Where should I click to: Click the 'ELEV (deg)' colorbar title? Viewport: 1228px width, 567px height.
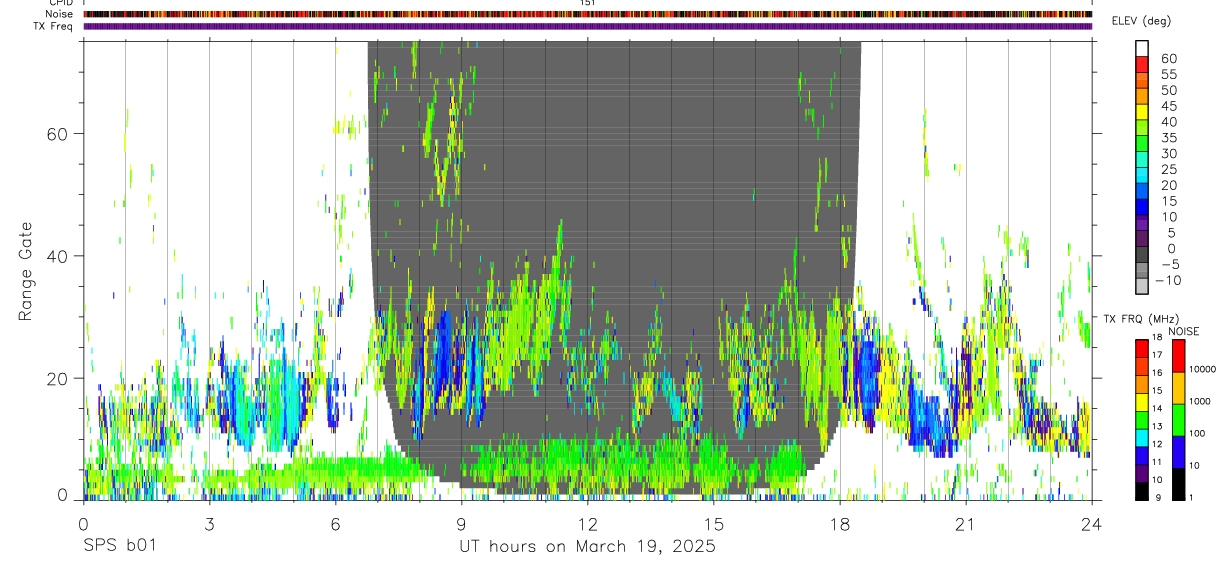point(1141,21)
